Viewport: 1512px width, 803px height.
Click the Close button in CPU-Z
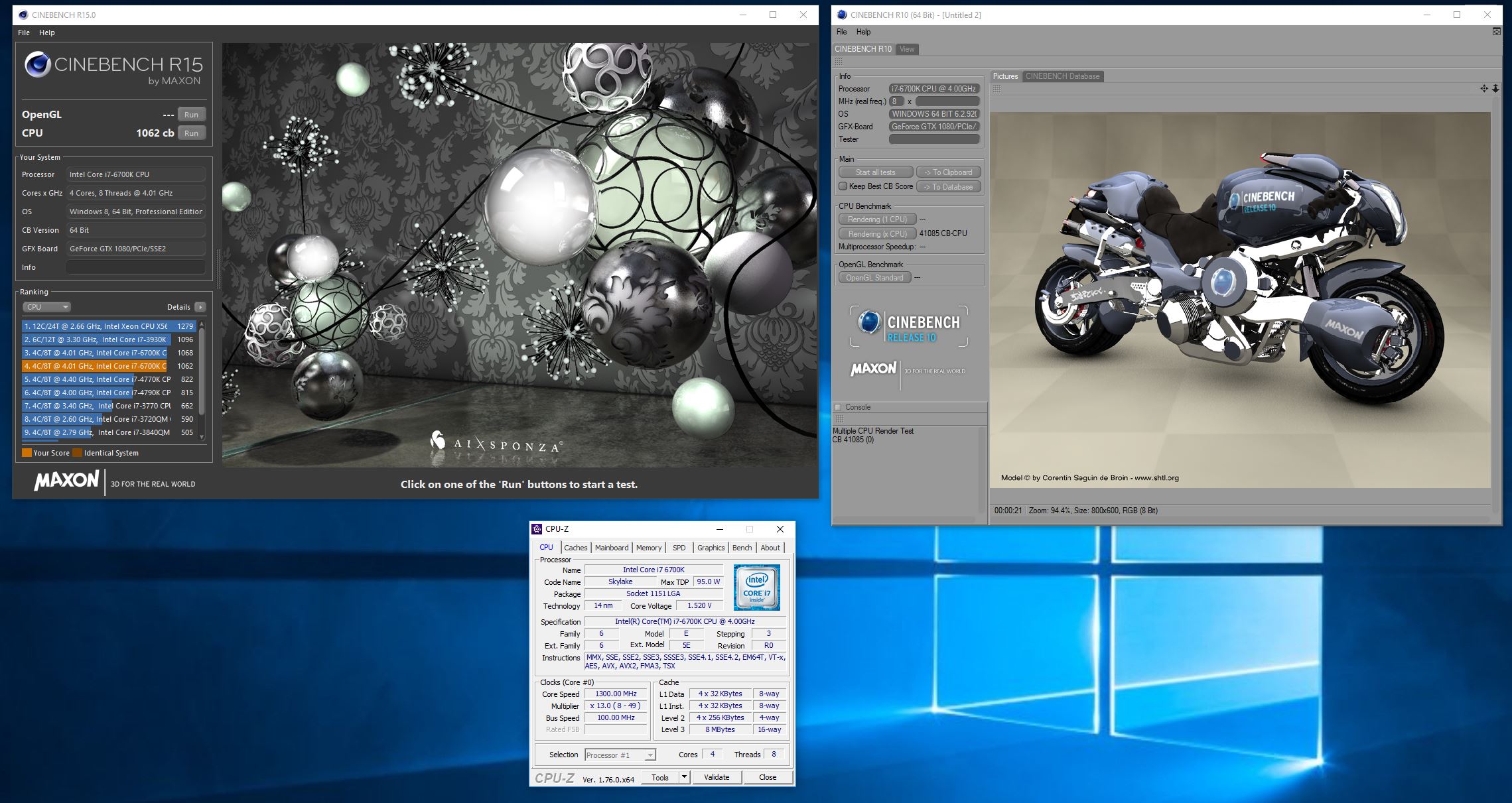(768, 777)
